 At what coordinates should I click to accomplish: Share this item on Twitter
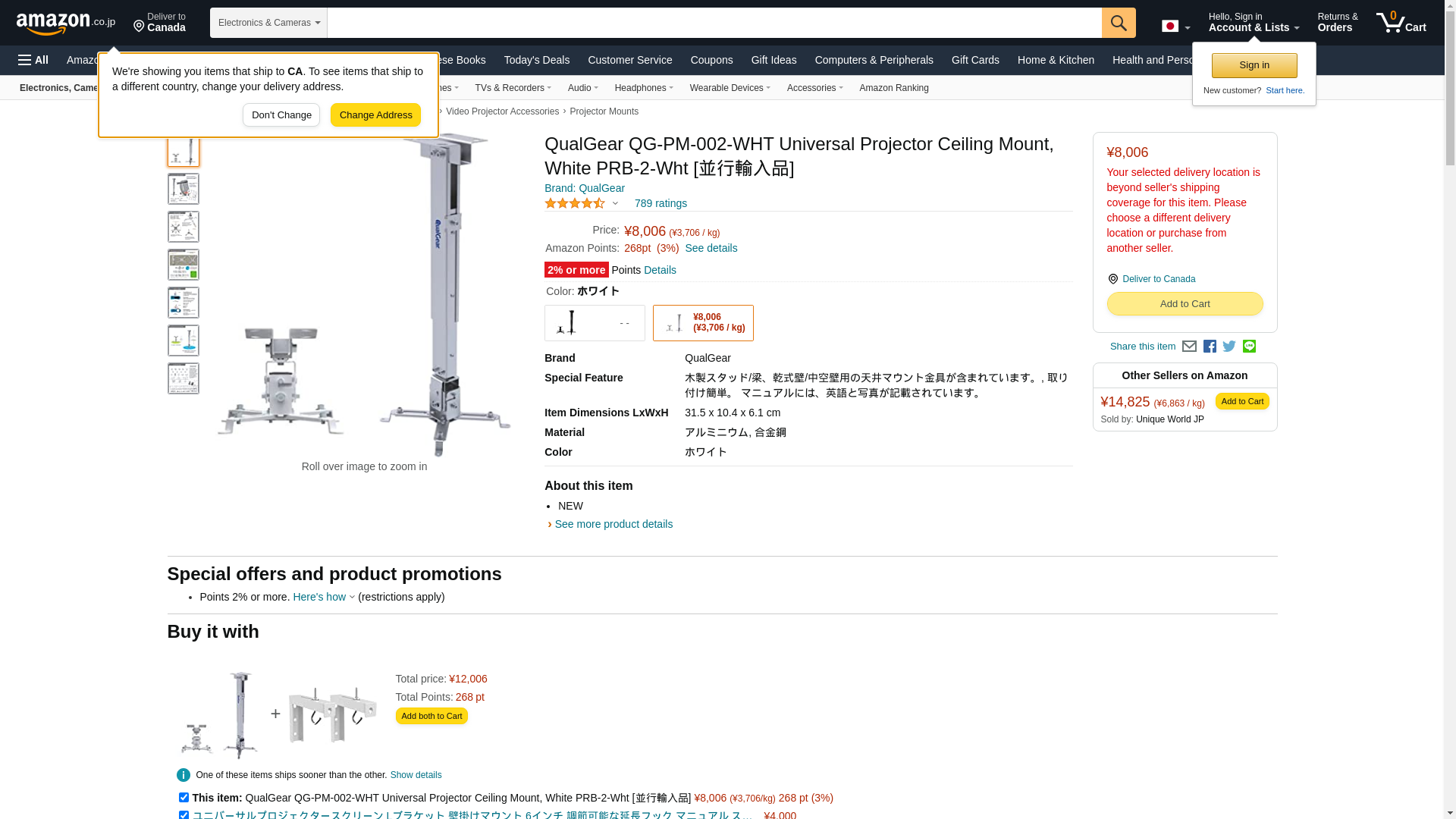click(x=1229, y=347)
